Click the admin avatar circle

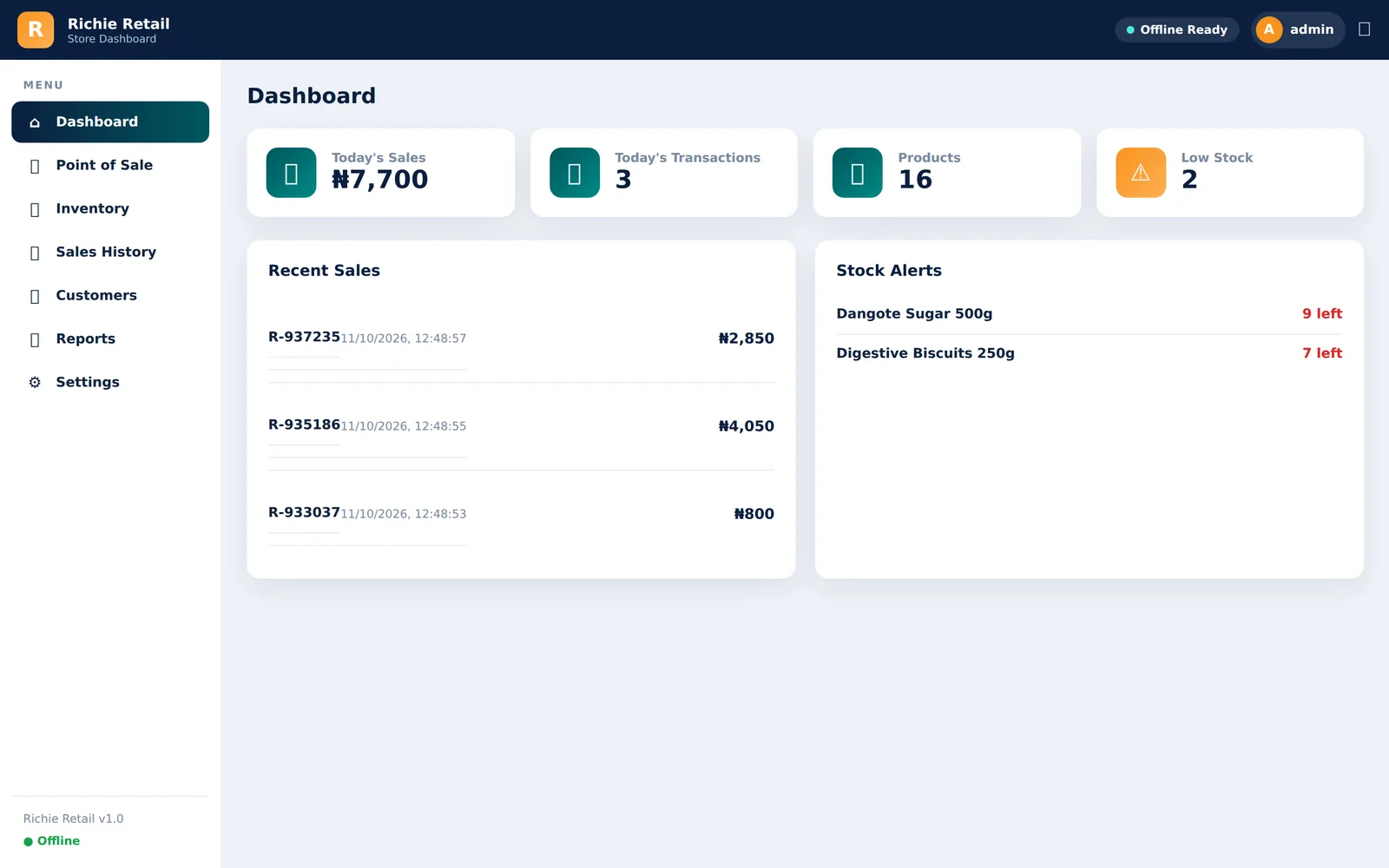pos(1269,30)
